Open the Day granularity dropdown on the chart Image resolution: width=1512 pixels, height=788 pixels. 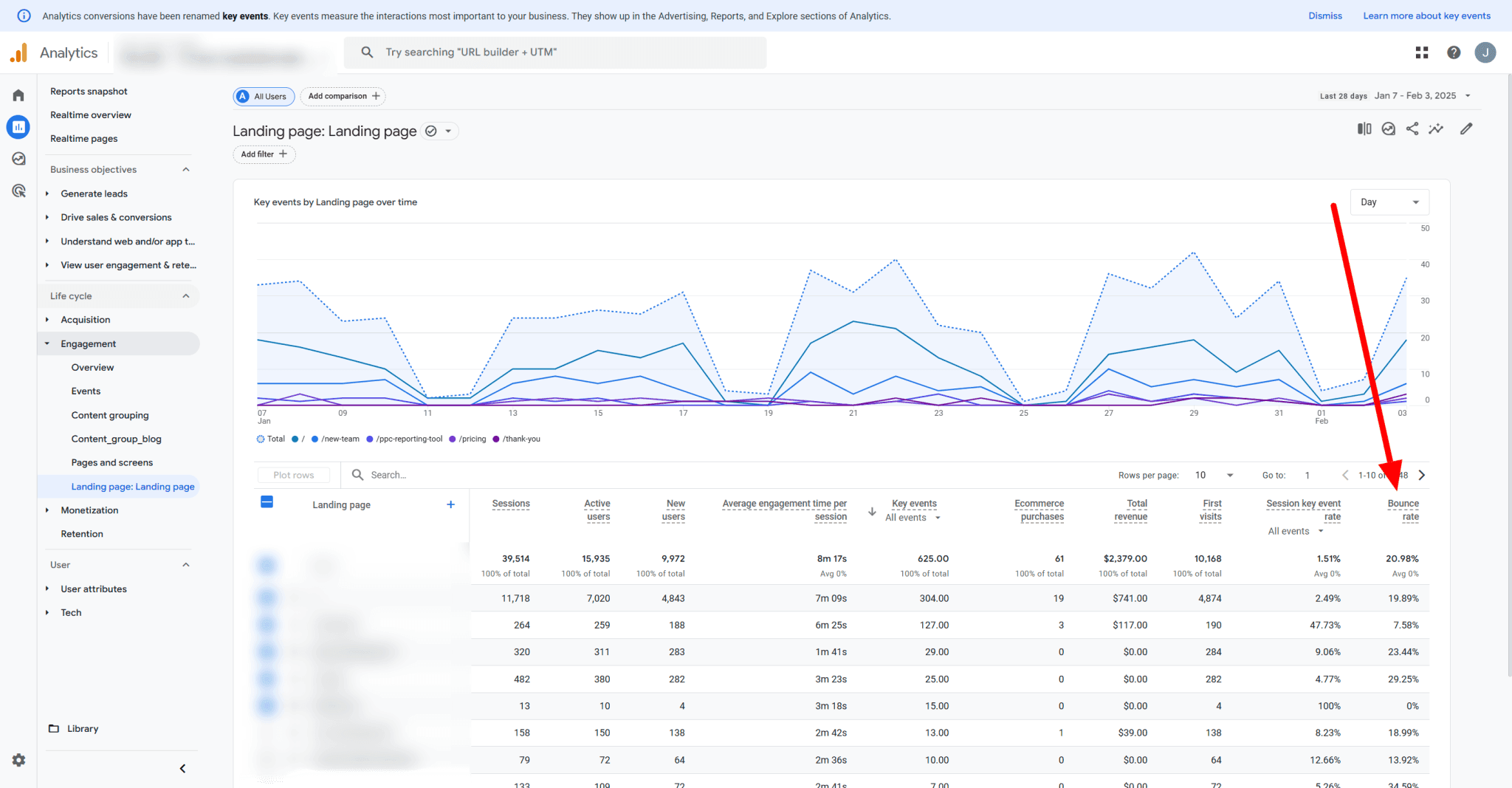[x=1389, y=202]
